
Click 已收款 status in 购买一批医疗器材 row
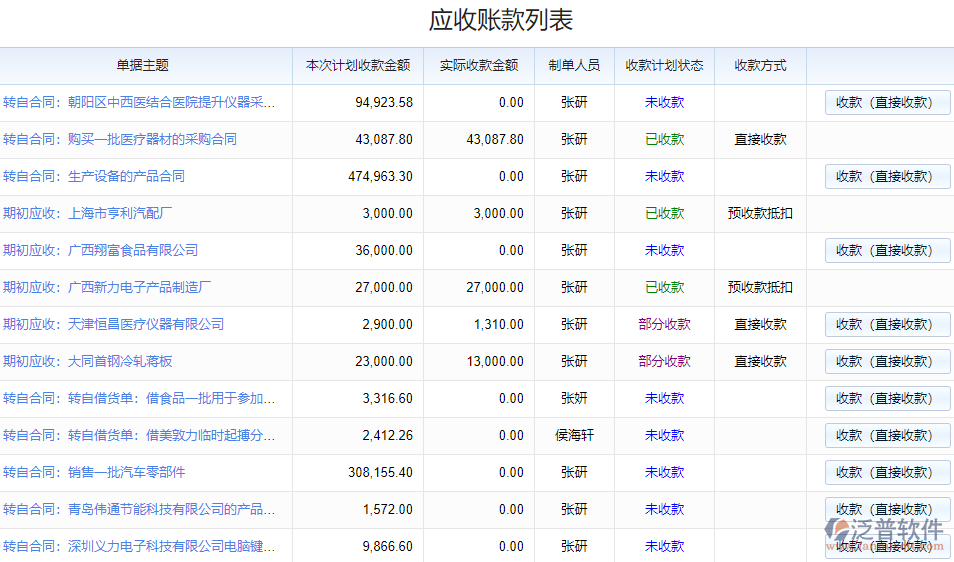664,139
